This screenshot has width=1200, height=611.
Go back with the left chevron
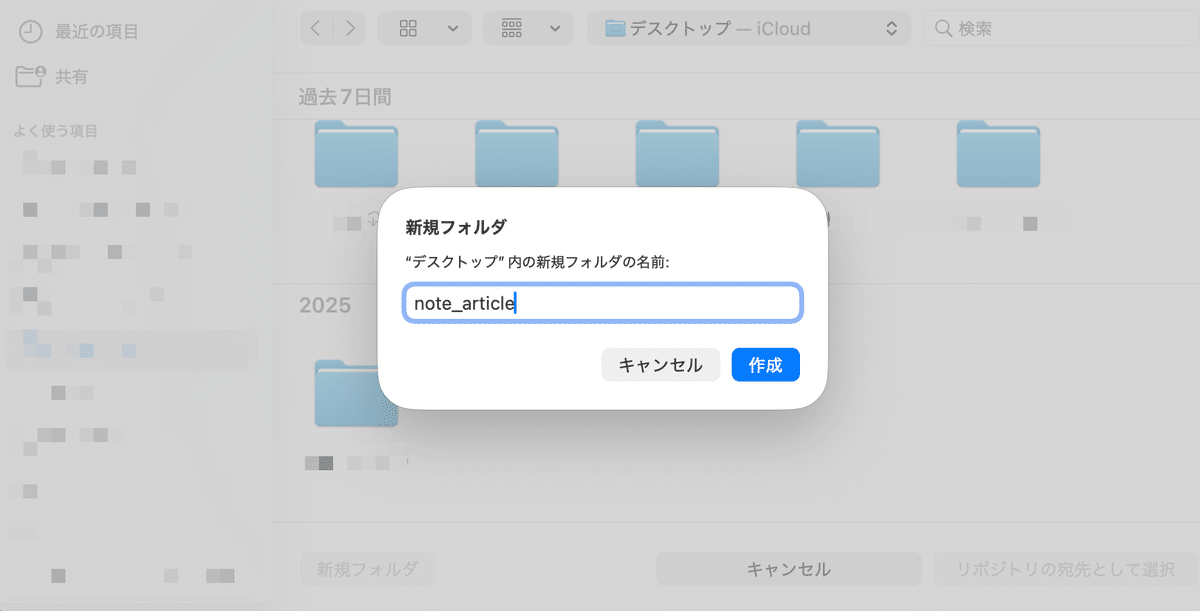tap(316, 29)
